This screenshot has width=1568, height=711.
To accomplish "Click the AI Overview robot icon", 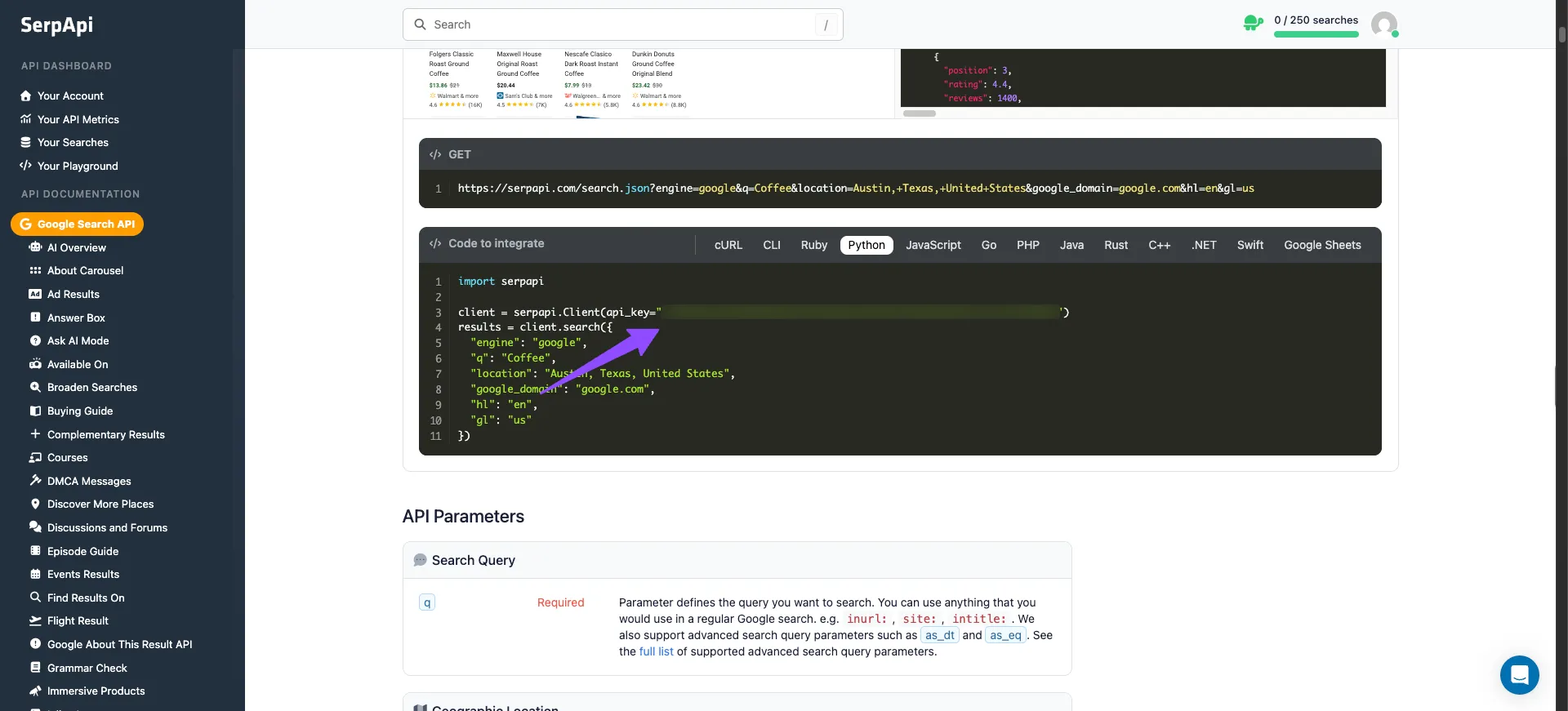I will tap(35, 247).
